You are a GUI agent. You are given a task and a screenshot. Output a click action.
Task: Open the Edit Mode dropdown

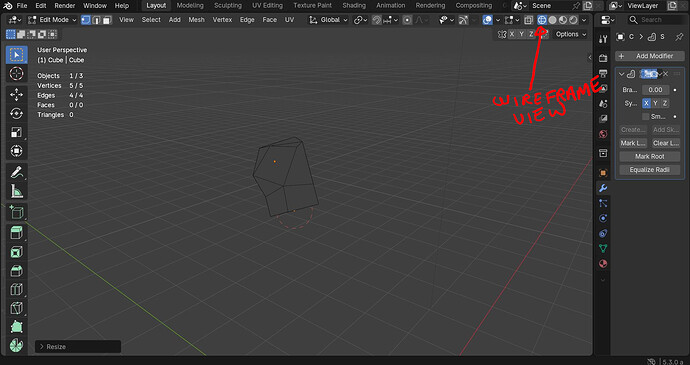coord(52,20)
